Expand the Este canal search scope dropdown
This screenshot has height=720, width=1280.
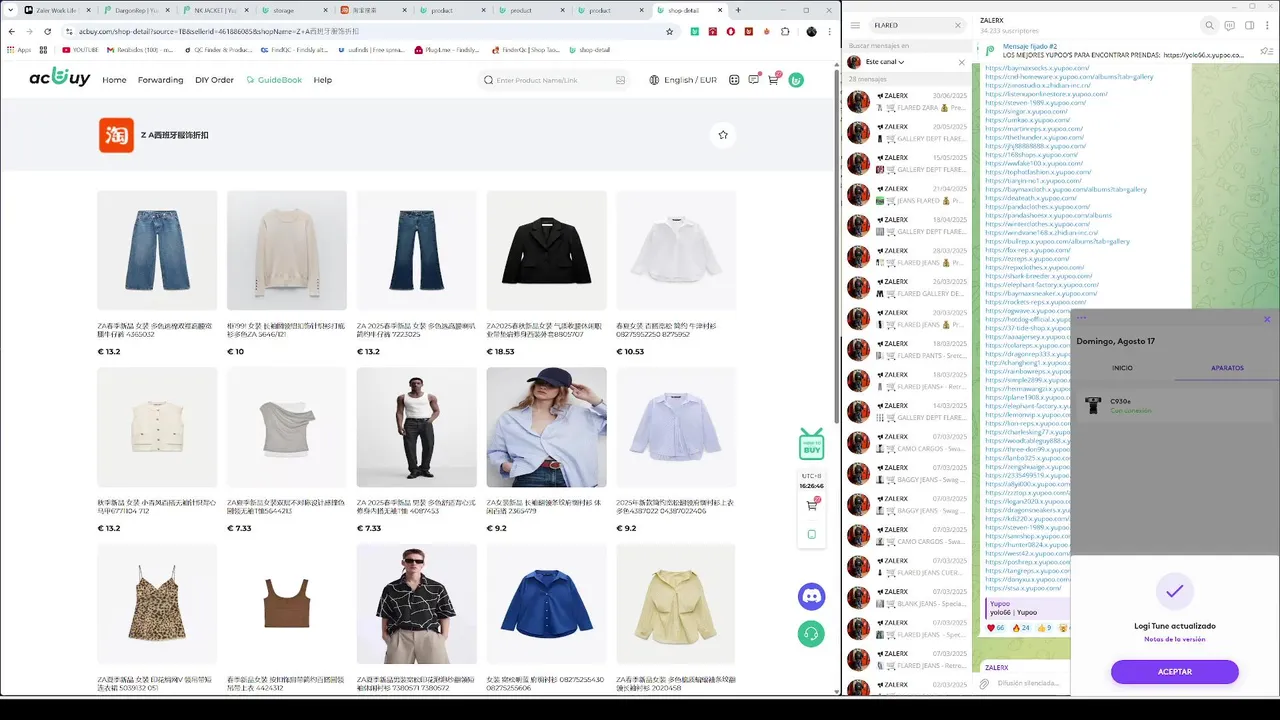point(885,62)
